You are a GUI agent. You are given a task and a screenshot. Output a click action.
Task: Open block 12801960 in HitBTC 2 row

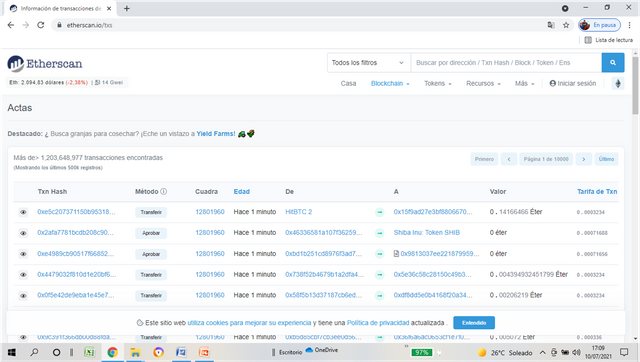tap(210, 212)
